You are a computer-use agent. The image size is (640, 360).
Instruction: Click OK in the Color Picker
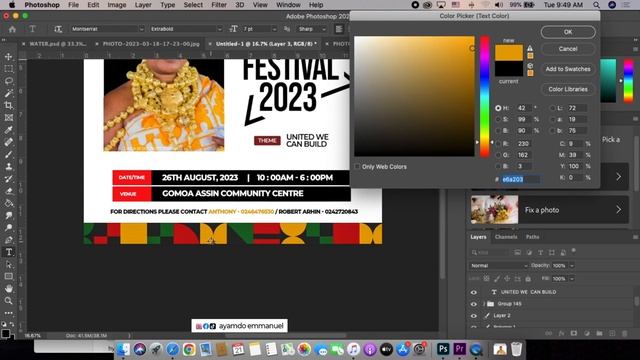pos(568,32)
